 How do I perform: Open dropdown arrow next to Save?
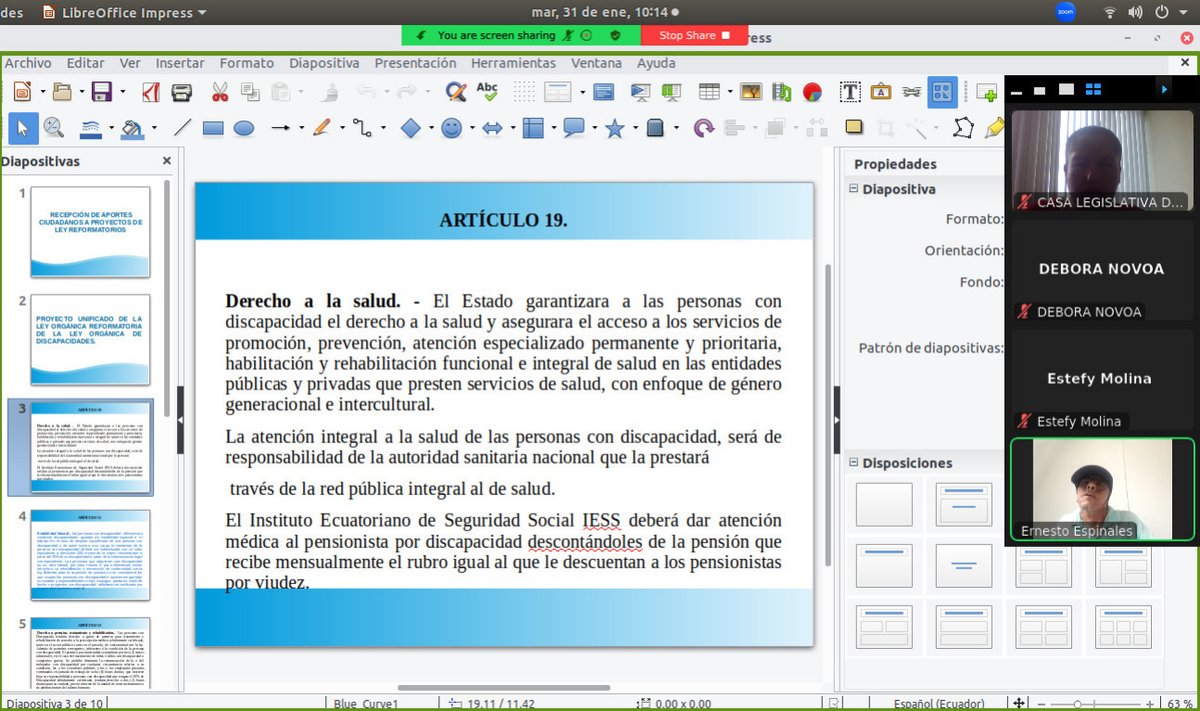coord(121,92)
